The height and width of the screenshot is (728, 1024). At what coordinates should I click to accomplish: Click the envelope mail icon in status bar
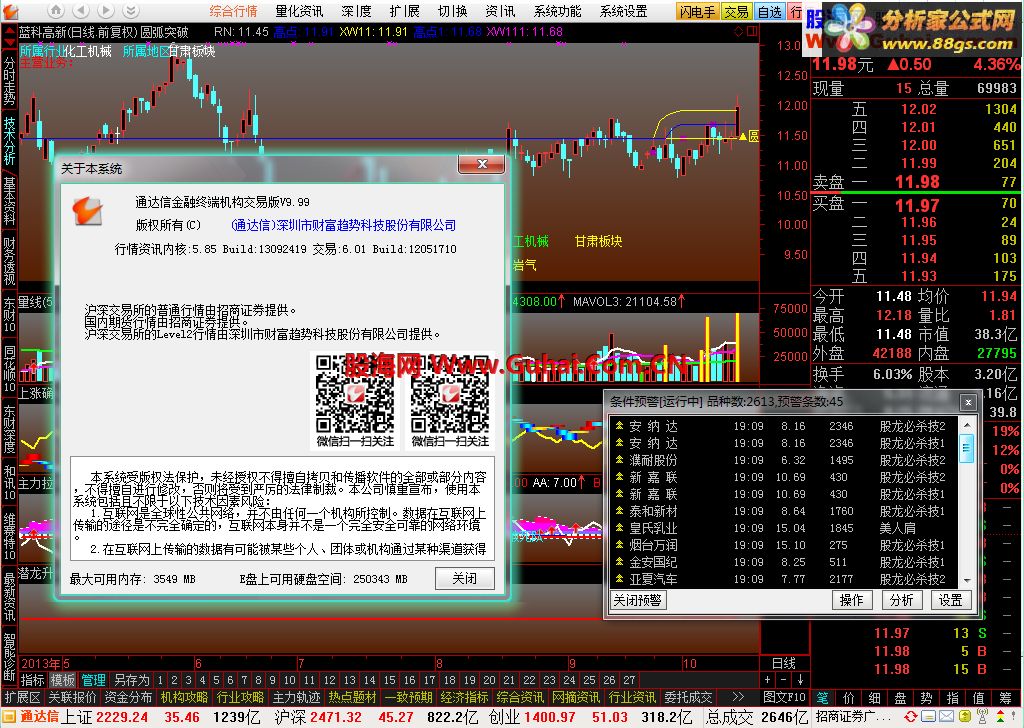point(946,717)
